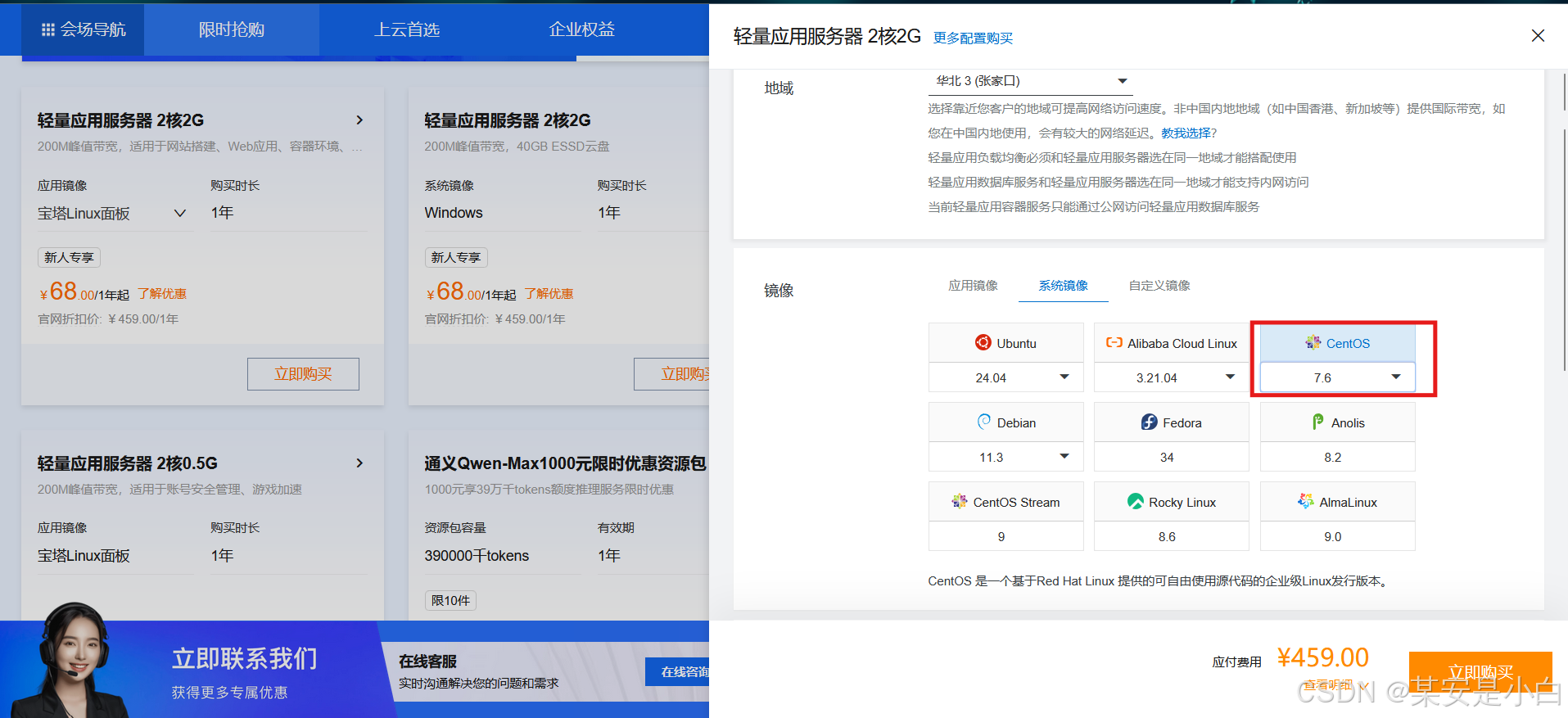The width and height of the screenshot is (1568, 718).
Task: Click the Ubuntu logo icon
Action: tap(983, 342)
